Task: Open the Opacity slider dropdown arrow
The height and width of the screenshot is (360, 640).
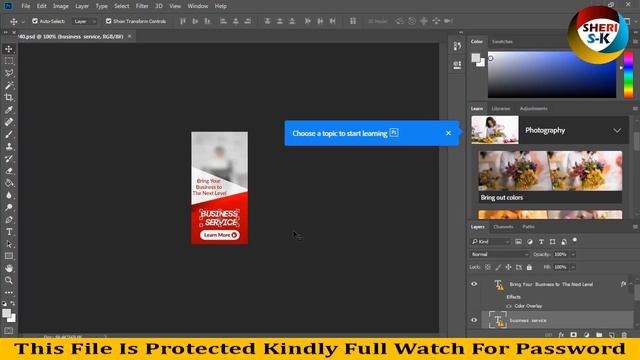Action: (573, 254)
